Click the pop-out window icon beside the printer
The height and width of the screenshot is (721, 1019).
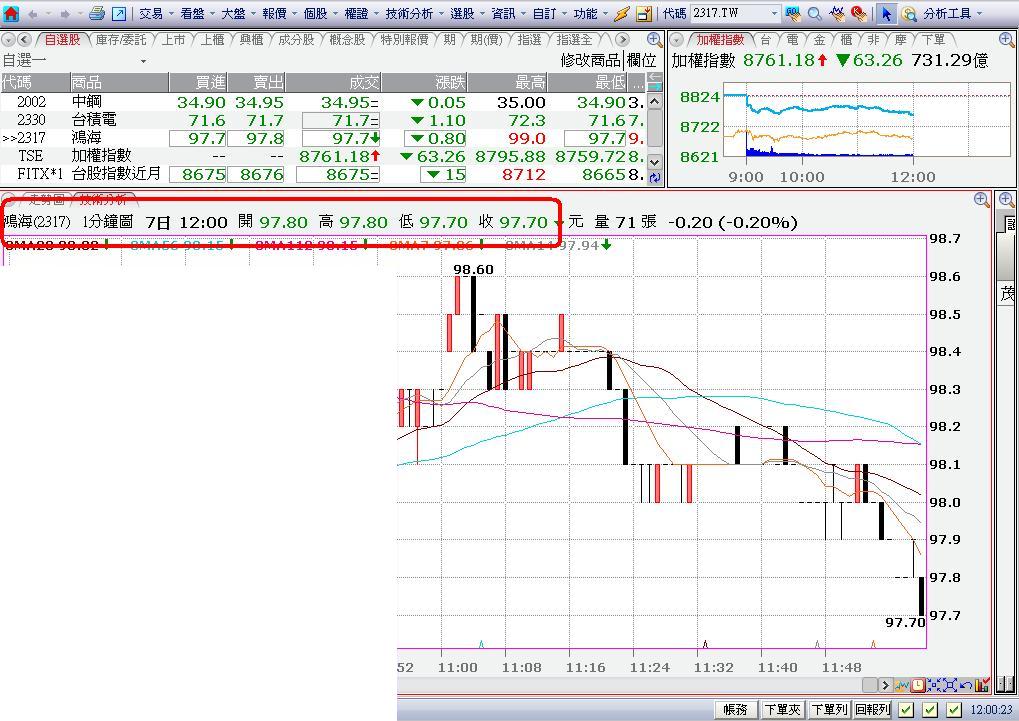119,13
